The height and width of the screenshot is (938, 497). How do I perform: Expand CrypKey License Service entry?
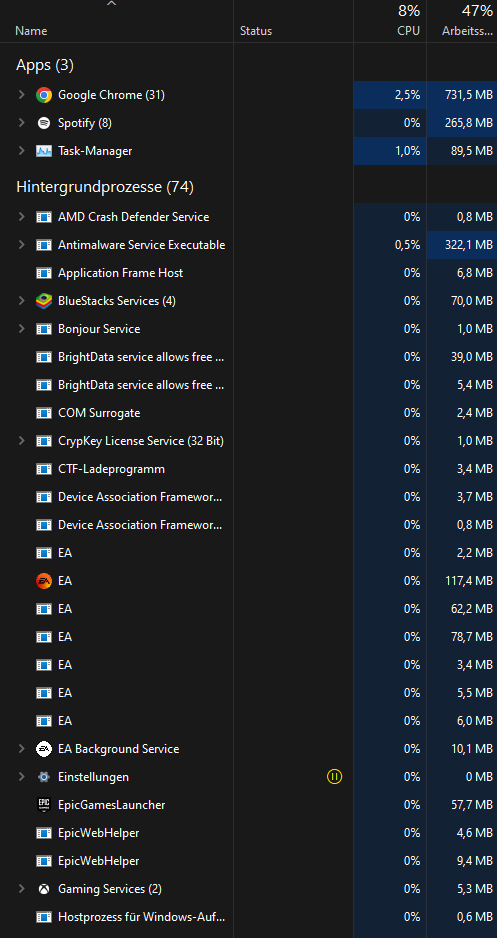pyautogui.click(x=22, y=441)
